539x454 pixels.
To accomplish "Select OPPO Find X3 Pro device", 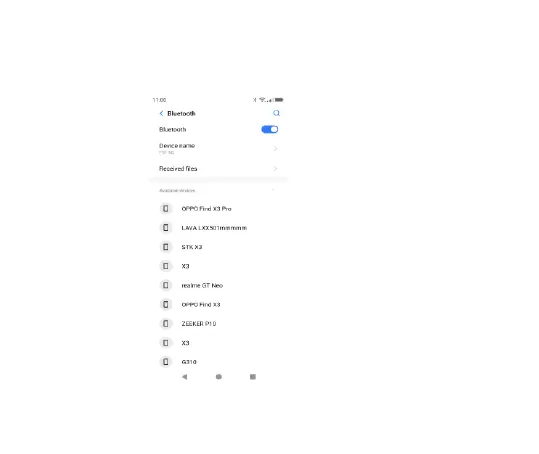I will (x=218, y=209).
